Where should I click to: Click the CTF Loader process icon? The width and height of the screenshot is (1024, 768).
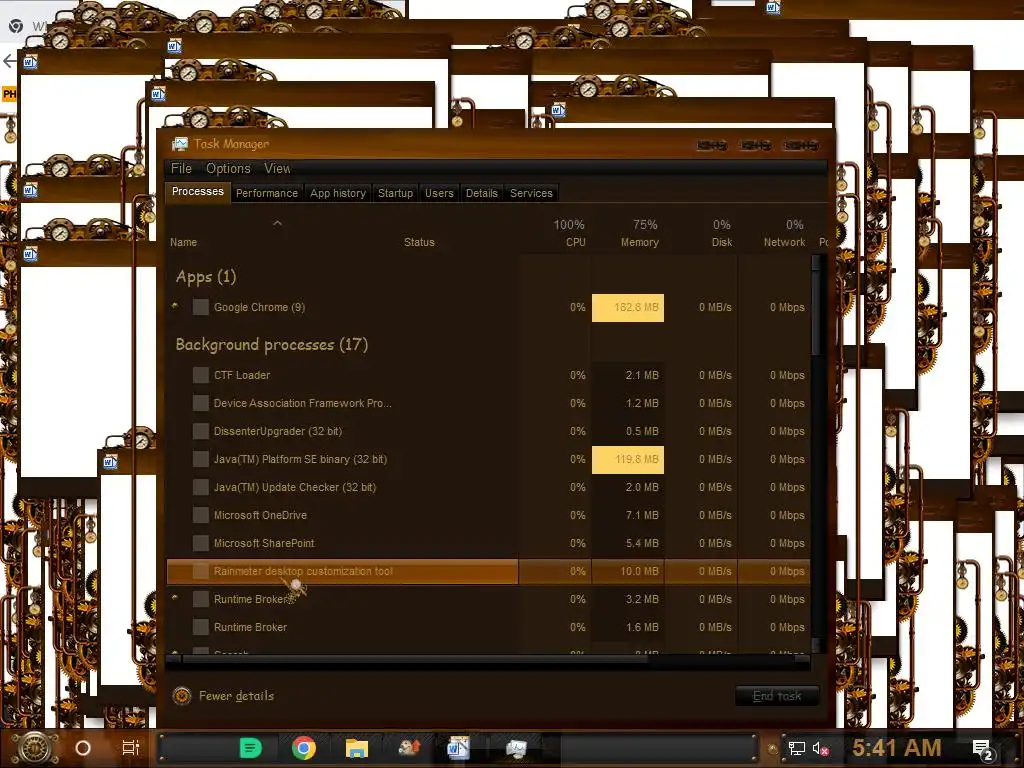200,375
